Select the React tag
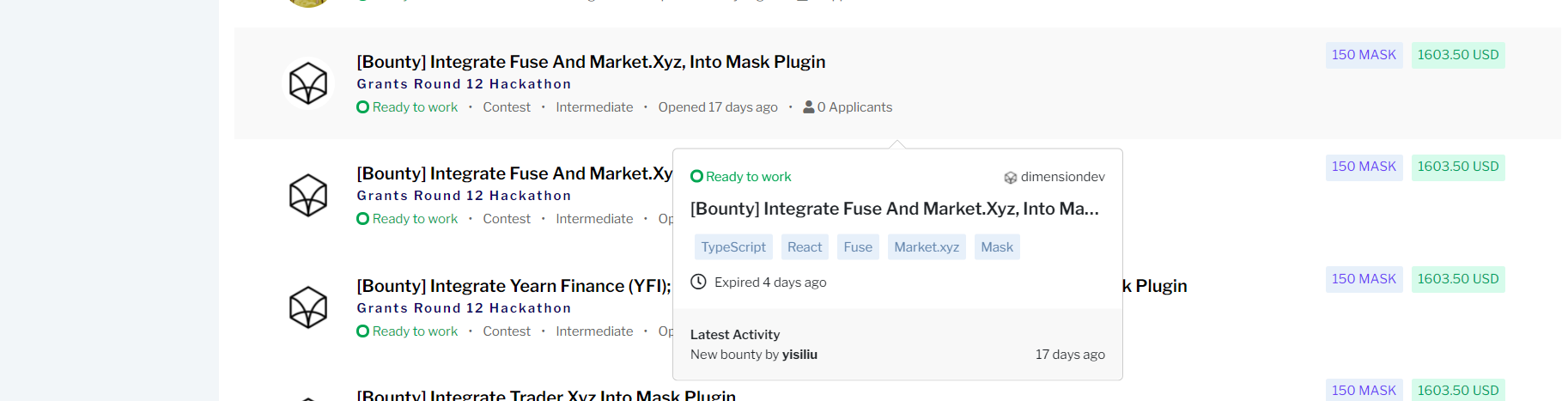The image size is (1568, 401). 805,247
